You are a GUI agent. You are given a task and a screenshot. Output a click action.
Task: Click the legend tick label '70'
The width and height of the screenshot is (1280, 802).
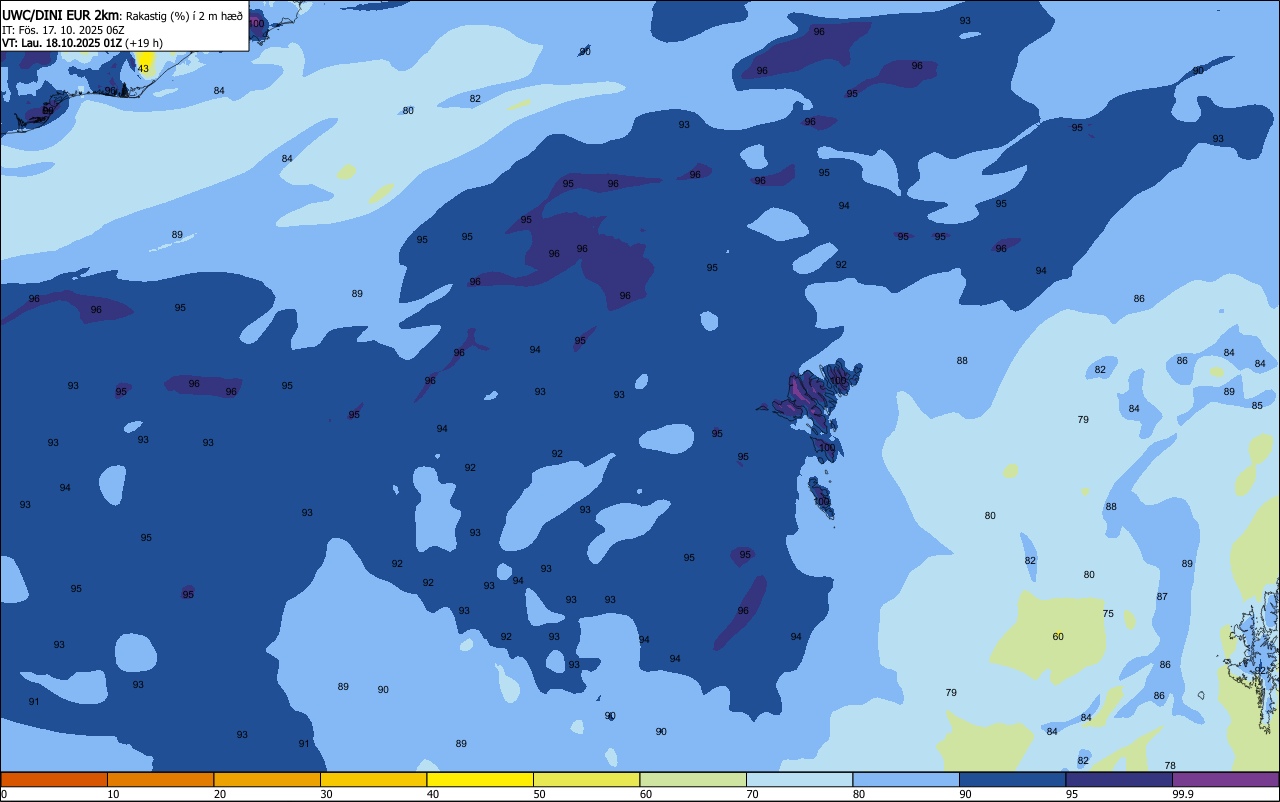pyautogui.click(x=752, y=794)
